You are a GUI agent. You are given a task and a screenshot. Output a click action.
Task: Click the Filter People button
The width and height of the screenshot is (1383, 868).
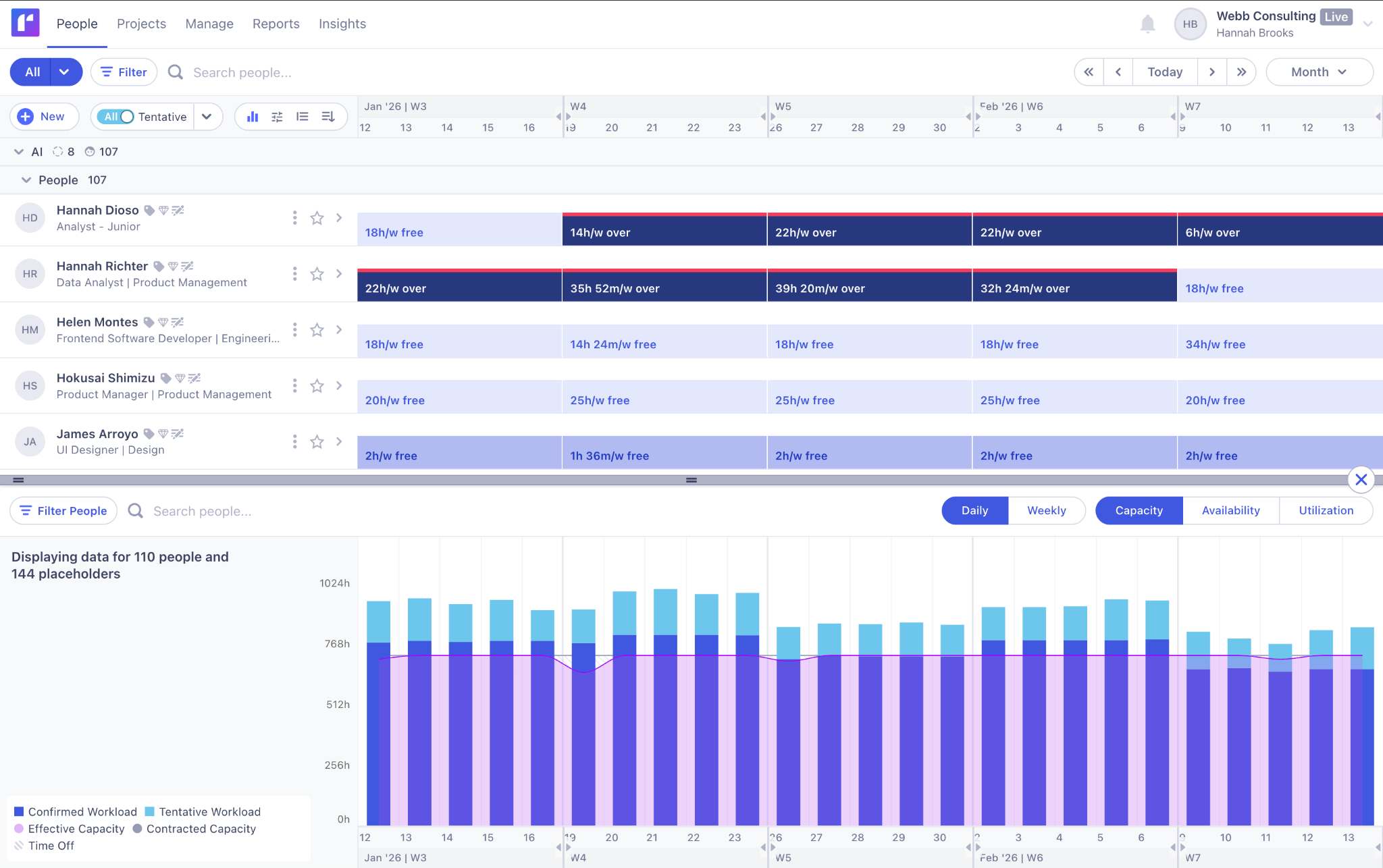[63, 511]
